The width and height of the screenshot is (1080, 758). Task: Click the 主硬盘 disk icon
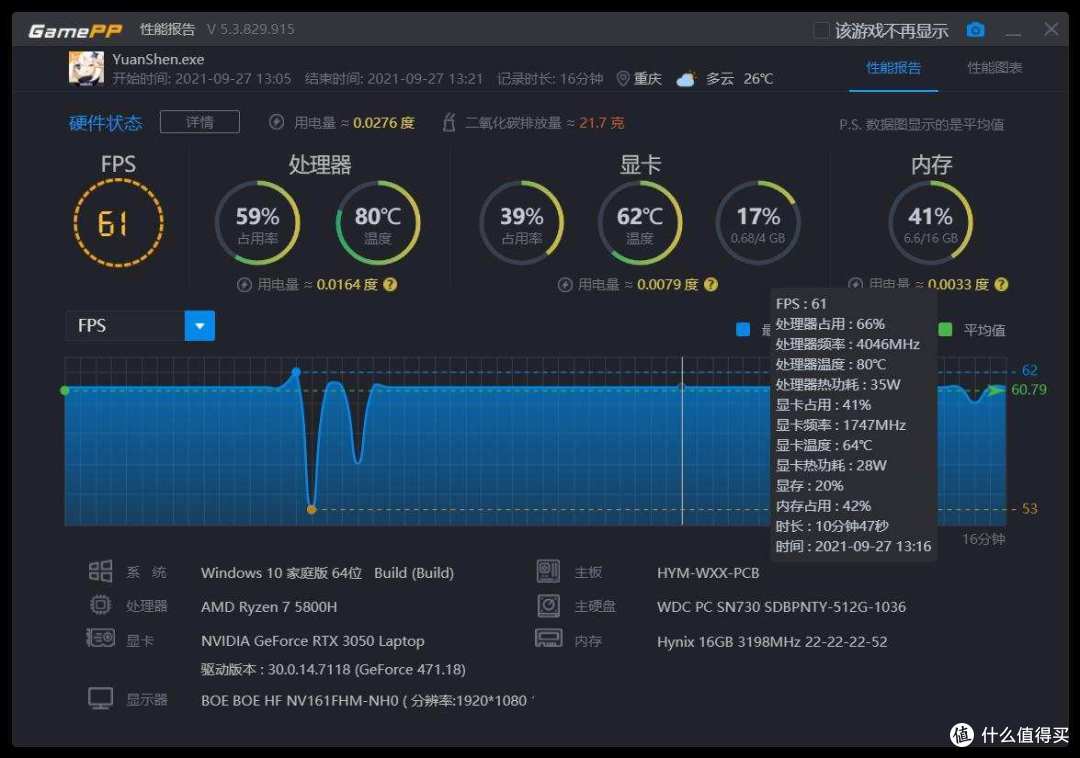tap(548, 606)
